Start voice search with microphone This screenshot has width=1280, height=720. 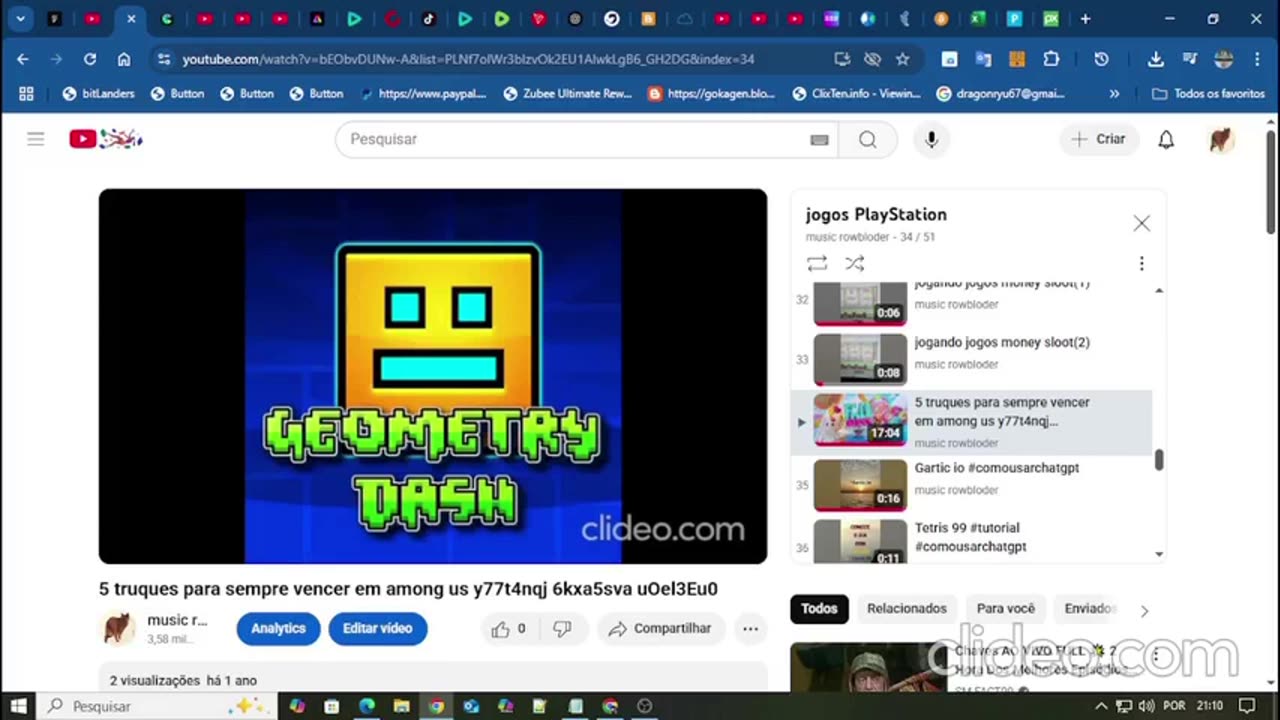point(931,140)
